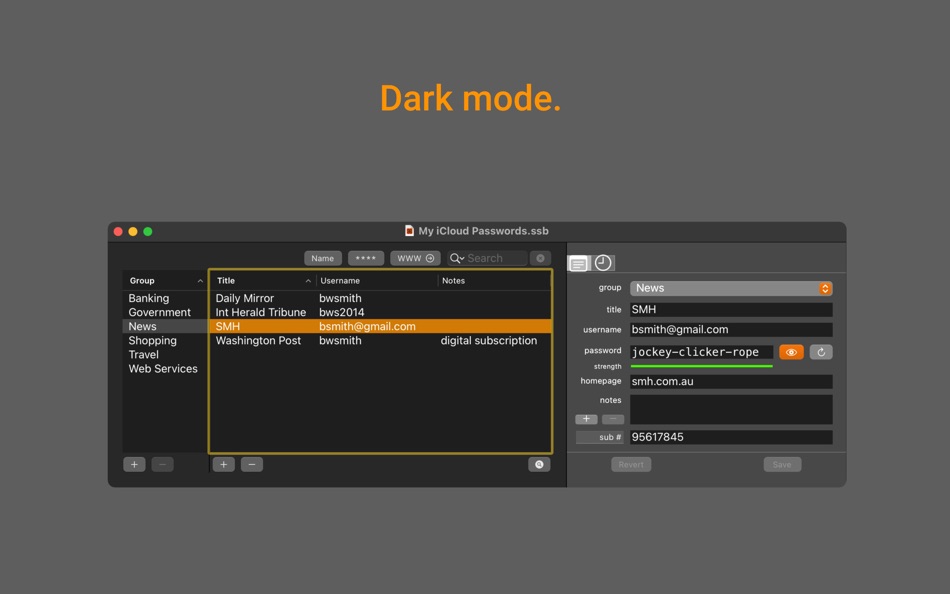The image size is (950, 594).
Task: Select the Int Herald Tribune entry
Action: (380, 313)
